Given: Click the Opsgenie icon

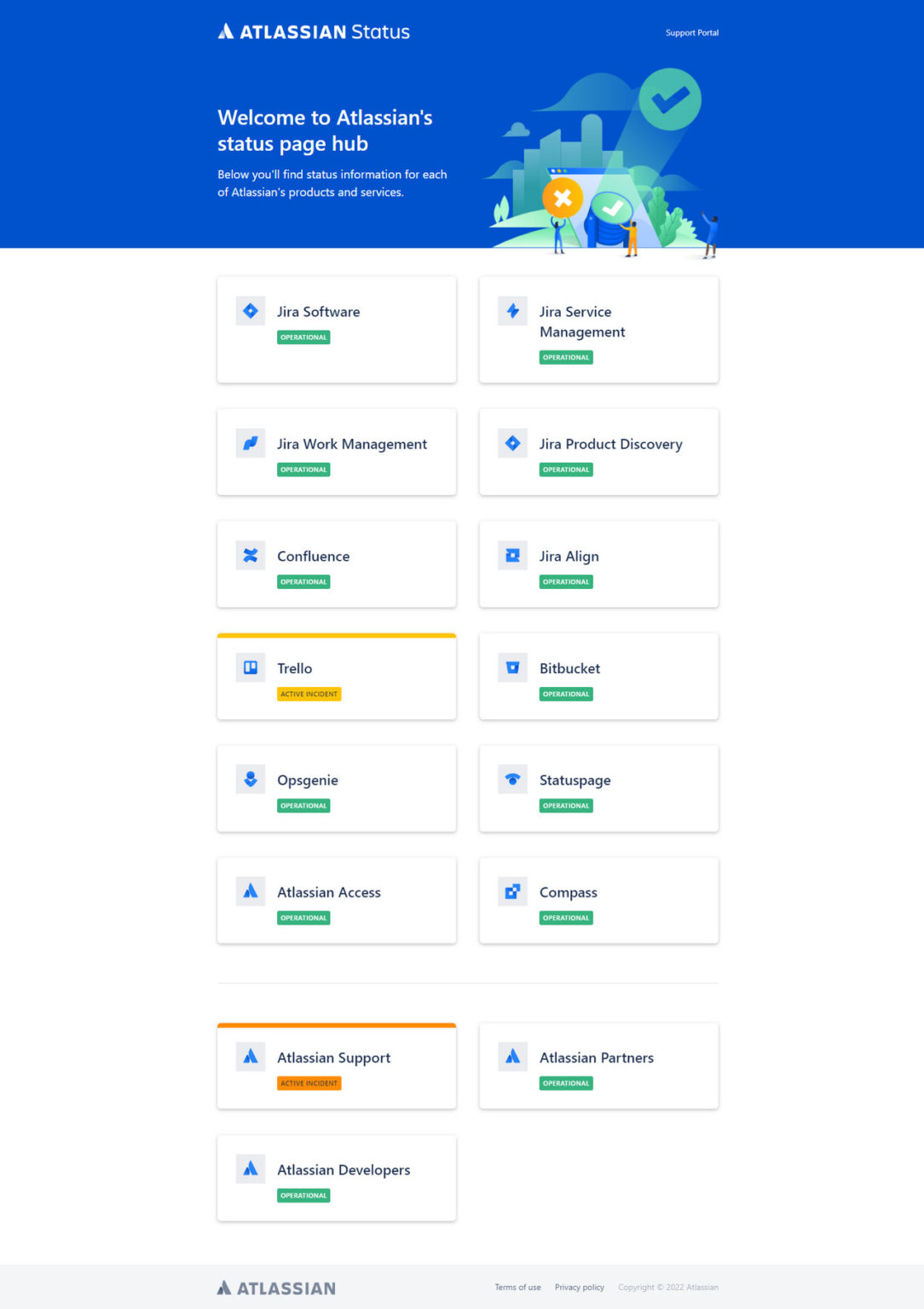Looking at the screenshot, I should click(250, 779).
